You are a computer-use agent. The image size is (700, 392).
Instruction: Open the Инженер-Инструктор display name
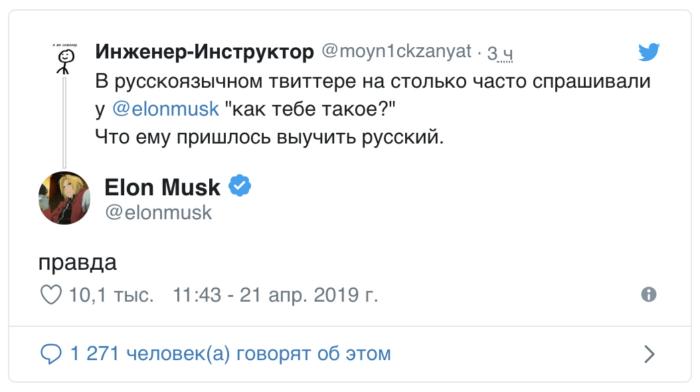click(204, 52)
